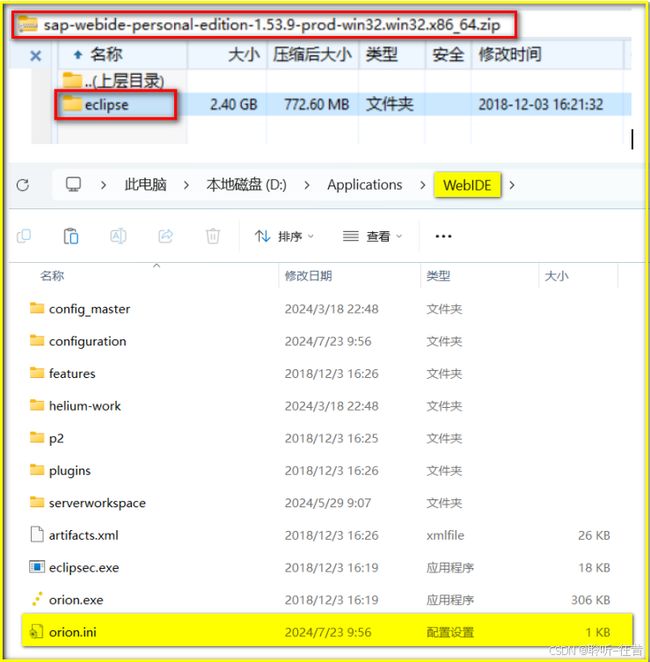Screen dimensions: 650x662
Task: Select the orion.exe file name
Action: (76, 600)
